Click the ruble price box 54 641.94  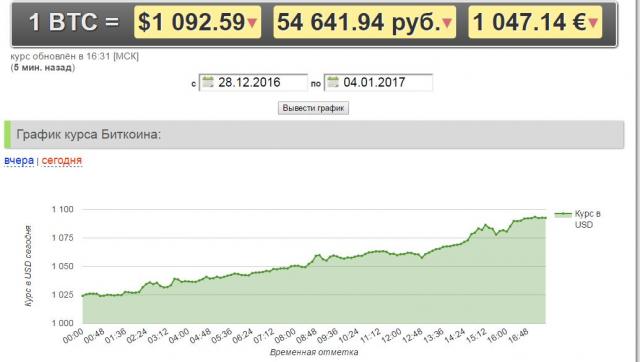coord(364,22)
